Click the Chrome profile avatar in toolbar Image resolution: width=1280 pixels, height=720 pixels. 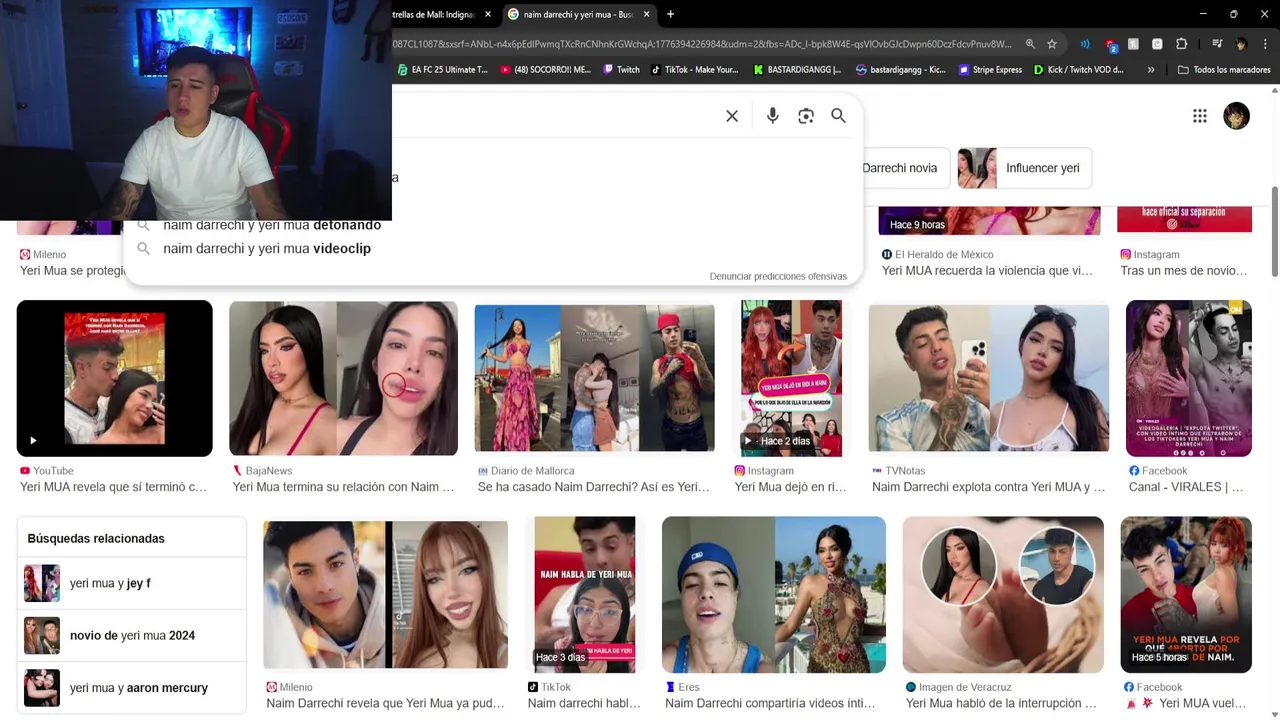(1241, 44)
